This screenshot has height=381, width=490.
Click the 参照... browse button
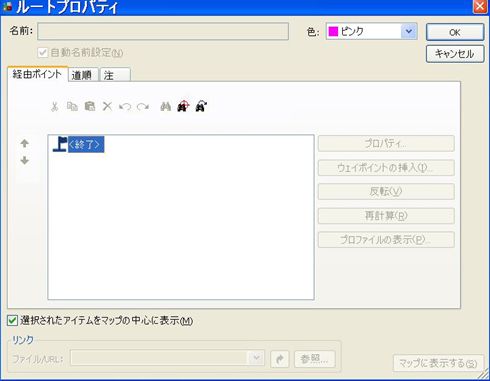315,359
